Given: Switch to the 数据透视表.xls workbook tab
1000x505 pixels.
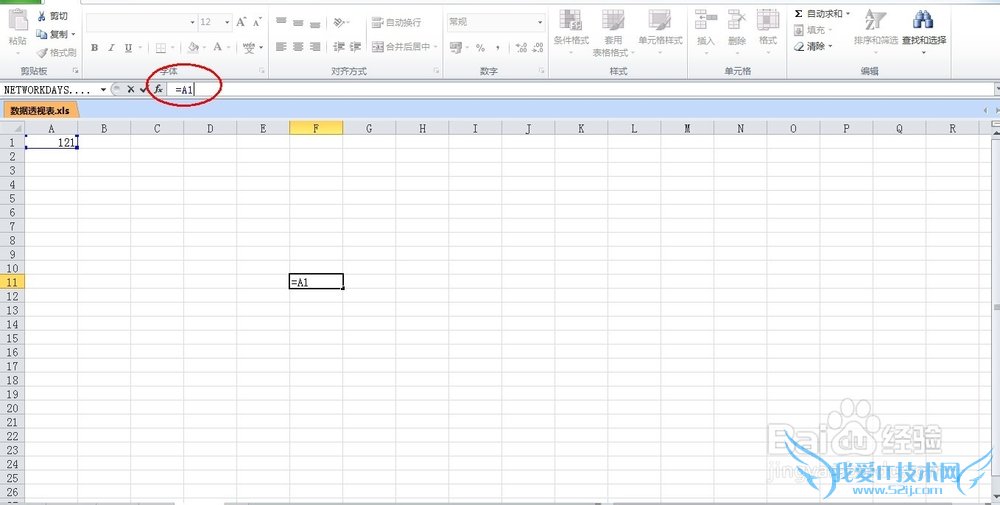Looking at the screenshot, I should point(40,110).
